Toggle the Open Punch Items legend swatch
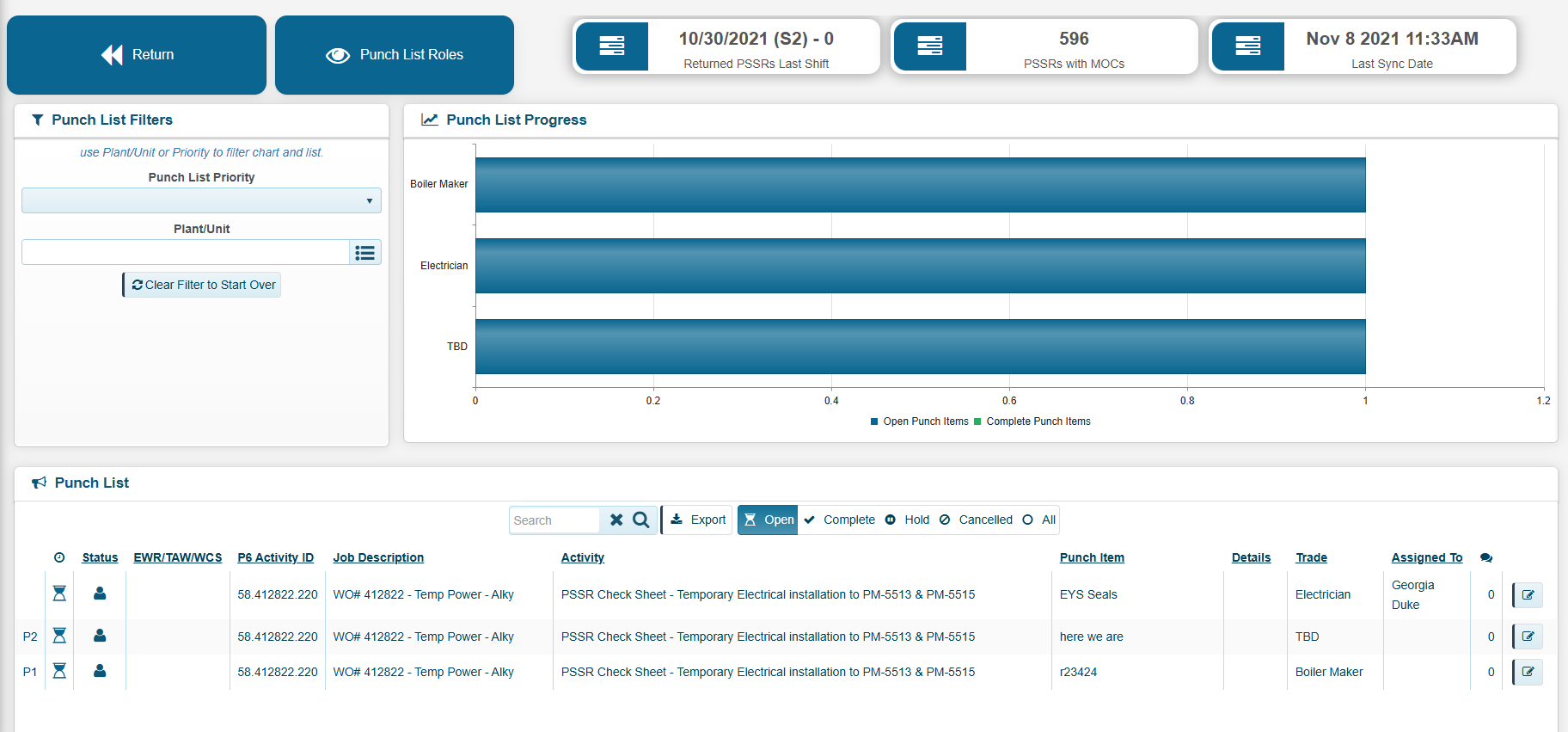 (x=874, y=421)
